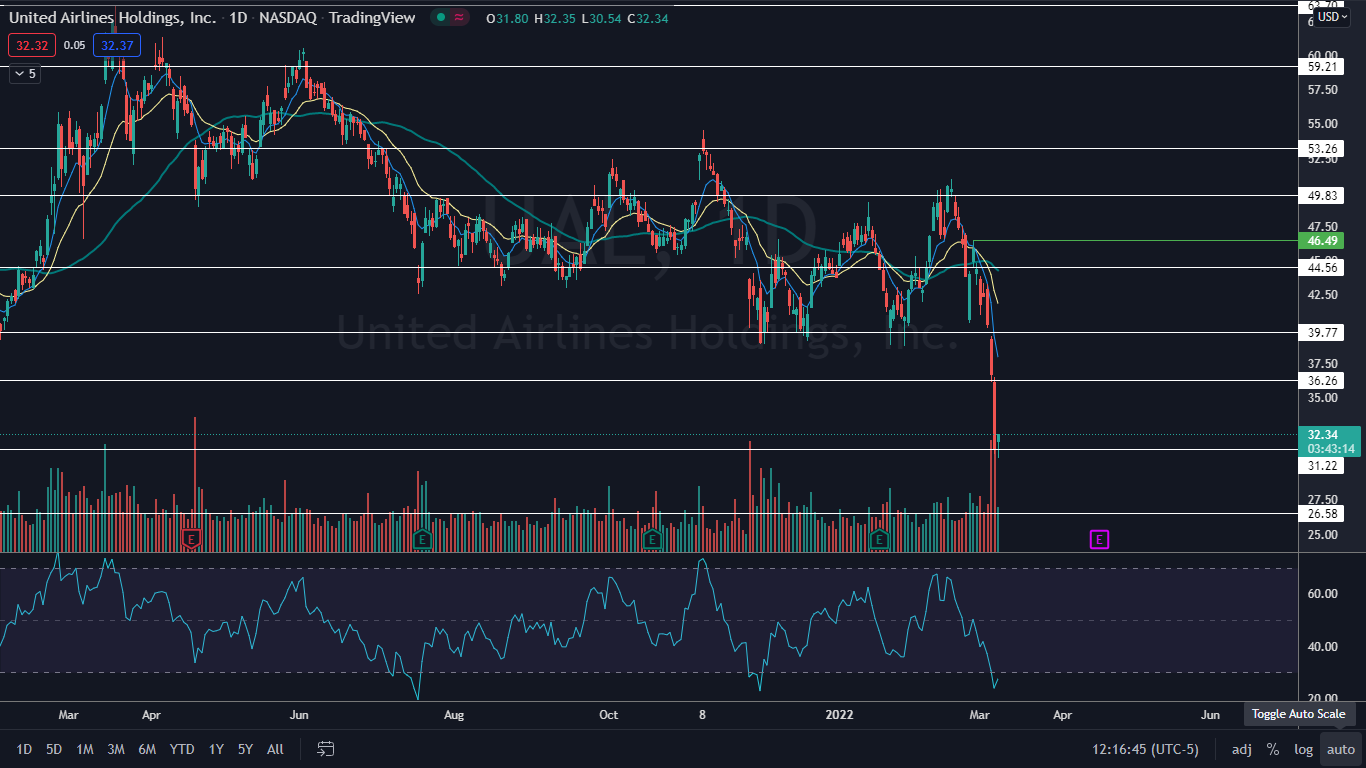Screen dimensions: 1366x768
Task: Toggle the auto scale button
Action: 1341,749
